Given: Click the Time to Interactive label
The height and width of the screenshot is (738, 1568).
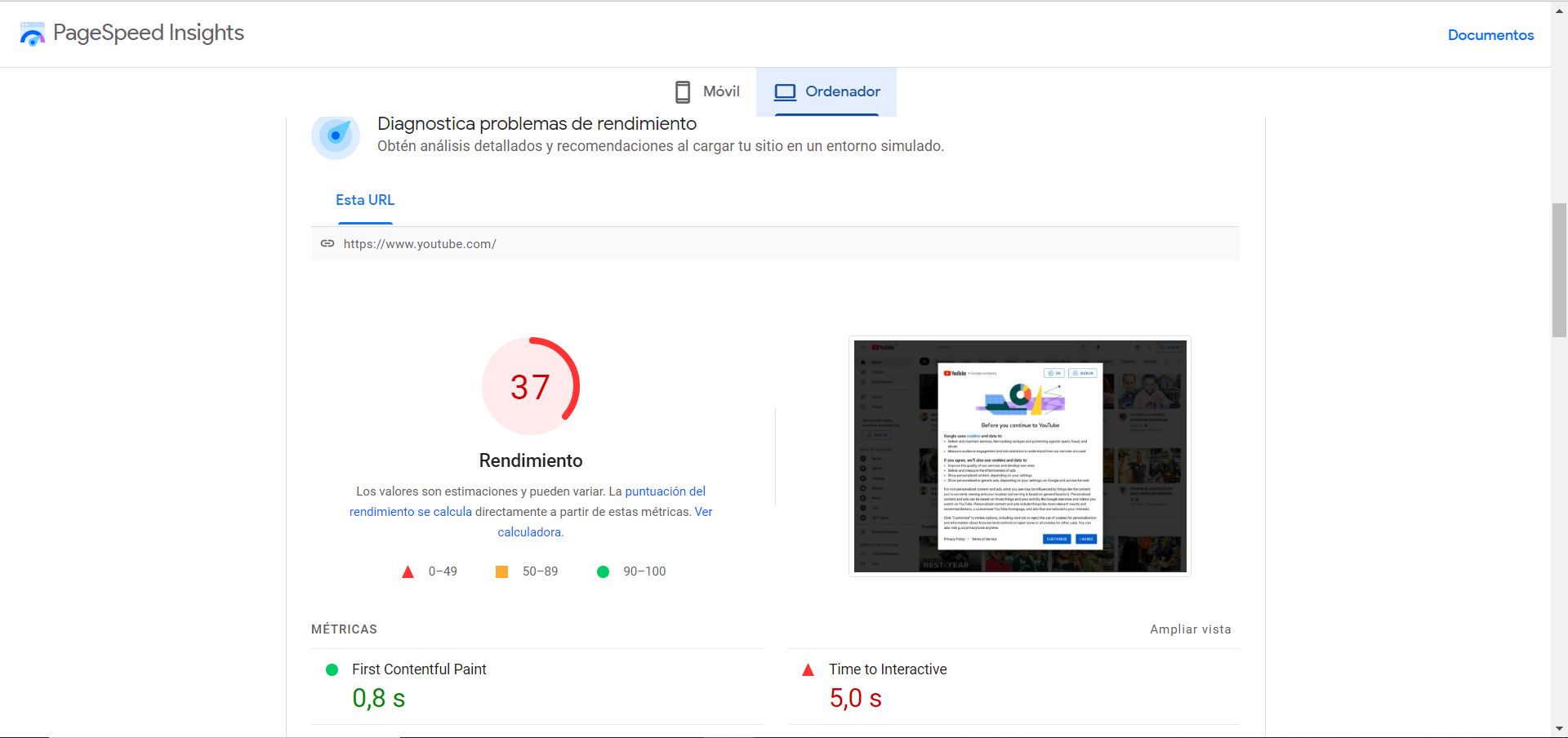Looking at the screenshot, I should 888,669.
